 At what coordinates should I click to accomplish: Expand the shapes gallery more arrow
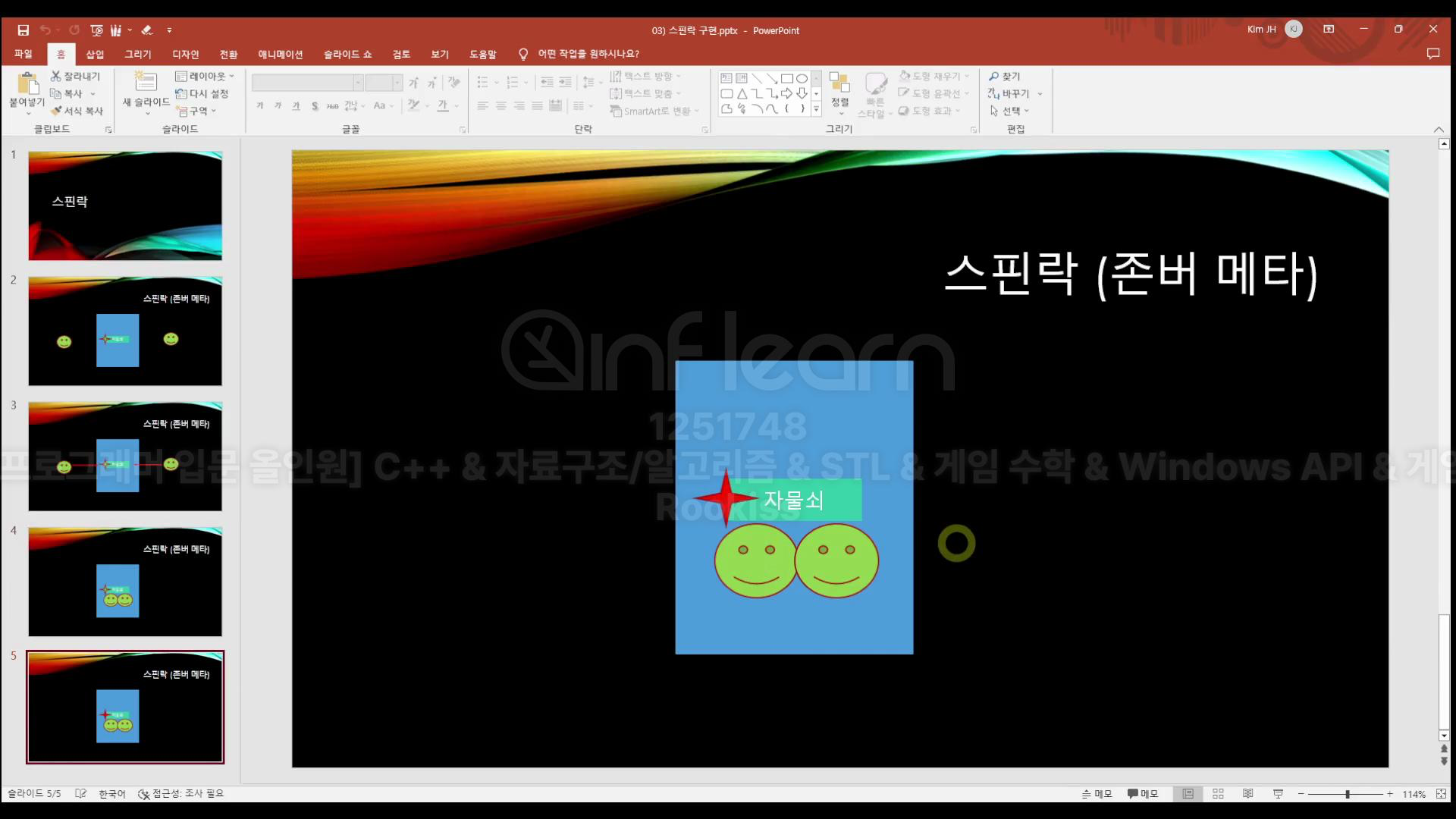[816, 109]
